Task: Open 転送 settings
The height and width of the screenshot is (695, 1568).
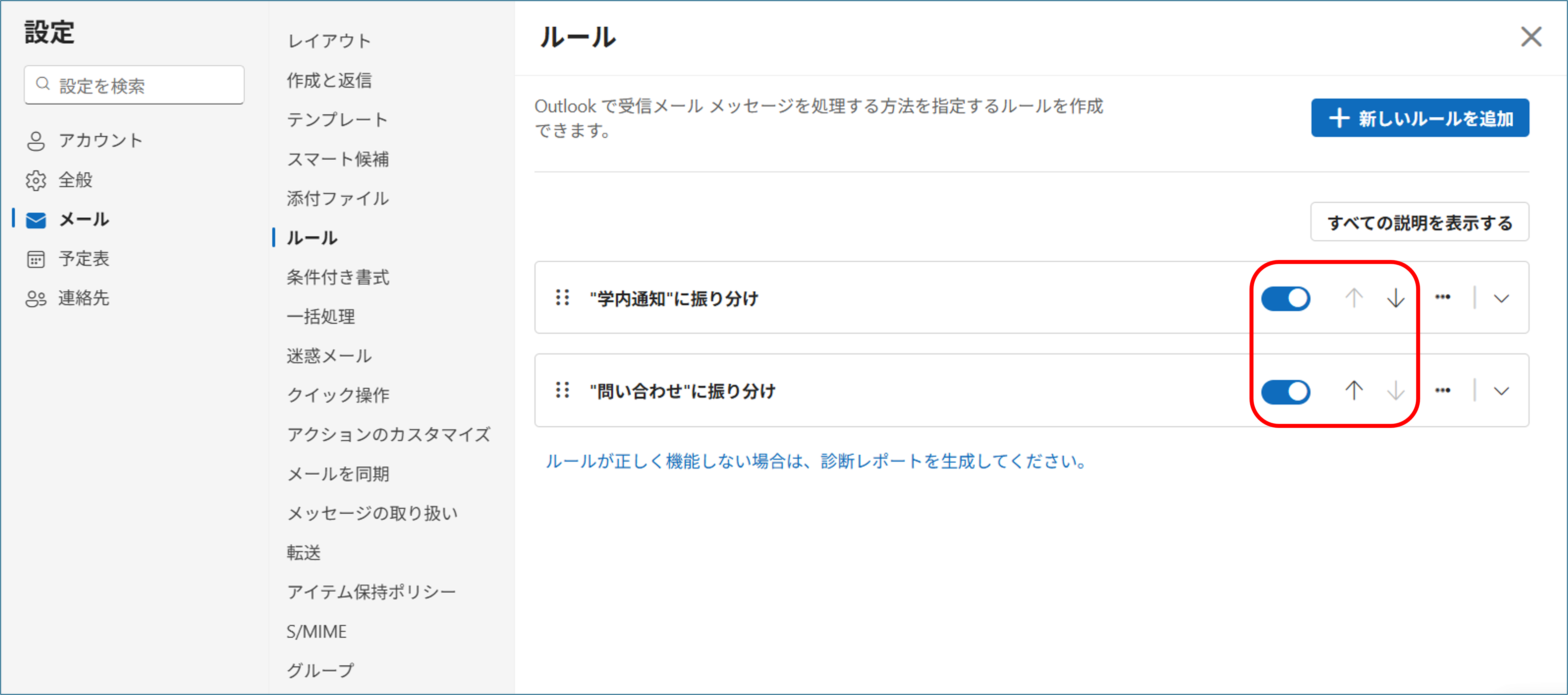Action: click(304, 552)
